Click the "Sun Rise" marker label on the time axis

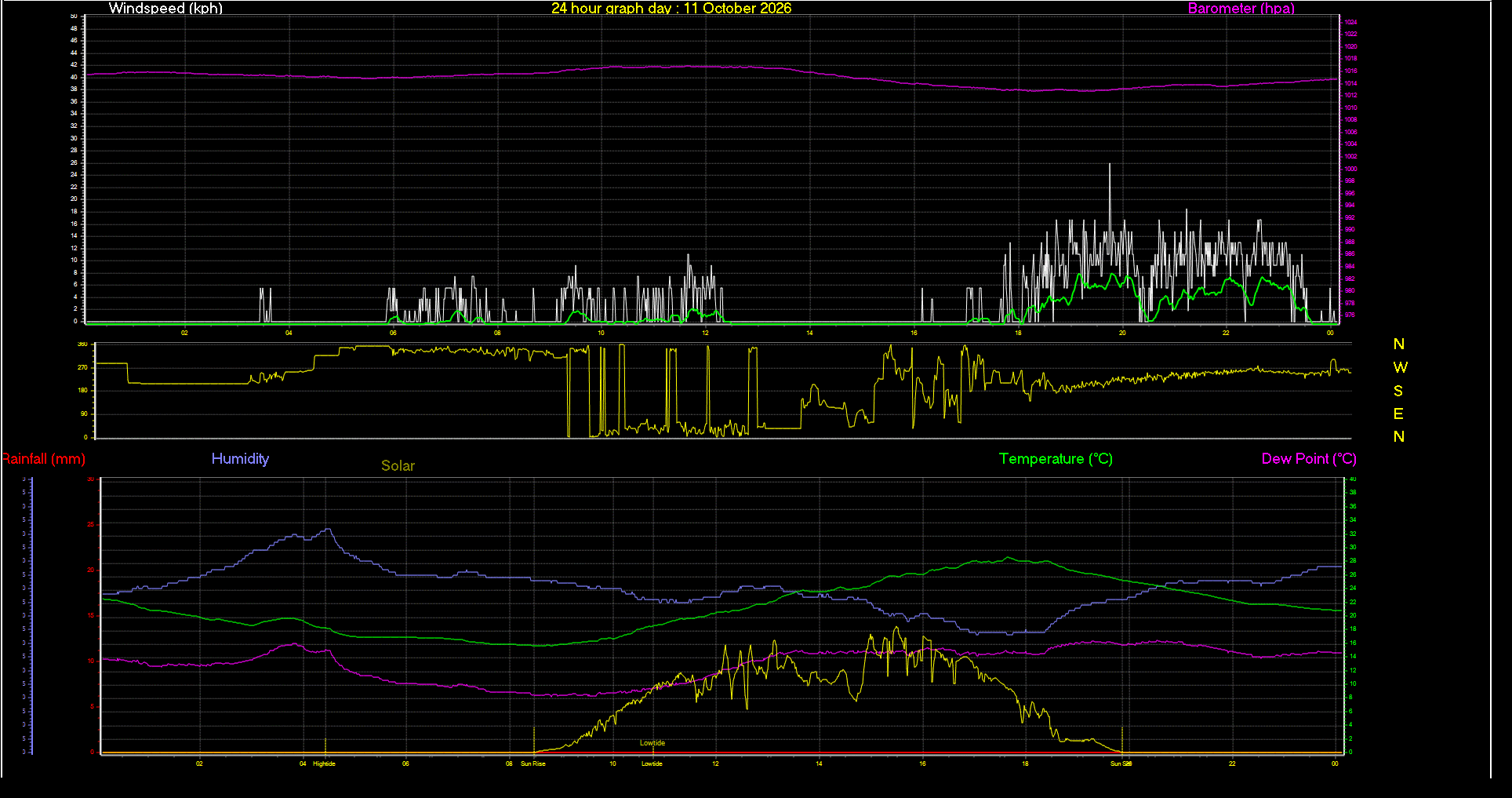[532, 763]
